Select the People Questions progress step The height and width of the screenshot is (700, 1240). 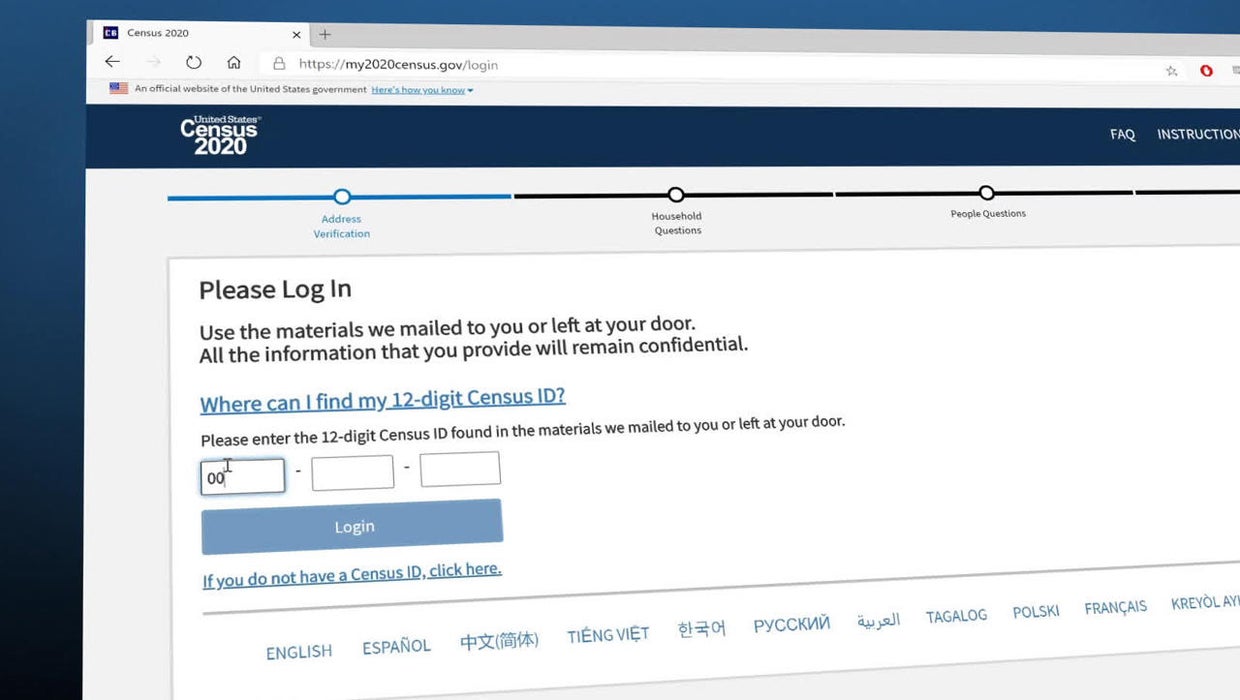pos(987,193)
